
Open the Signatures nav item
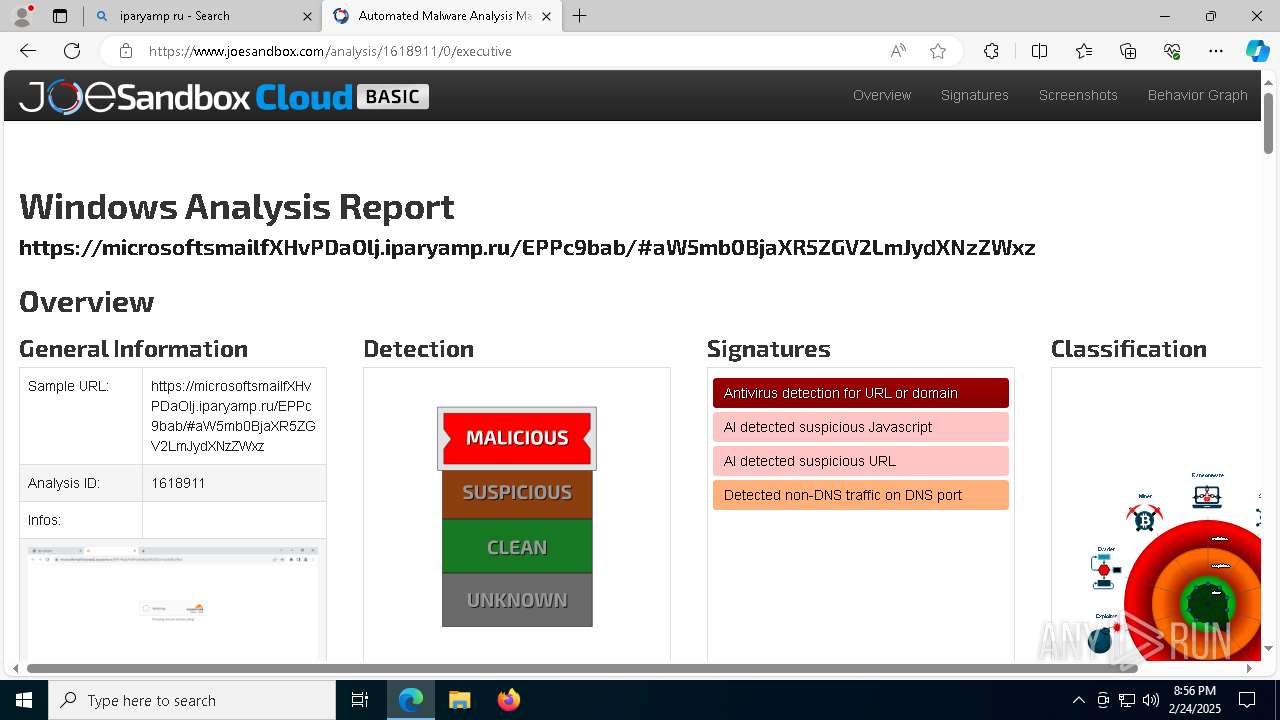975,95
